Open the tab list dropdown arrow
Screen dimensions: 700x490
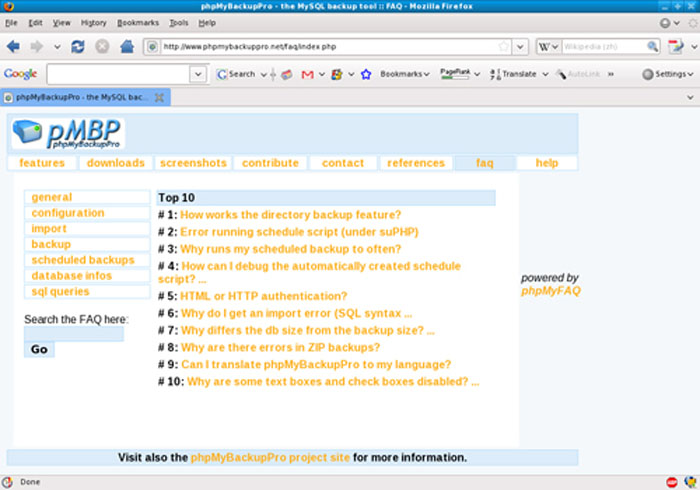(x=690, y=97)
